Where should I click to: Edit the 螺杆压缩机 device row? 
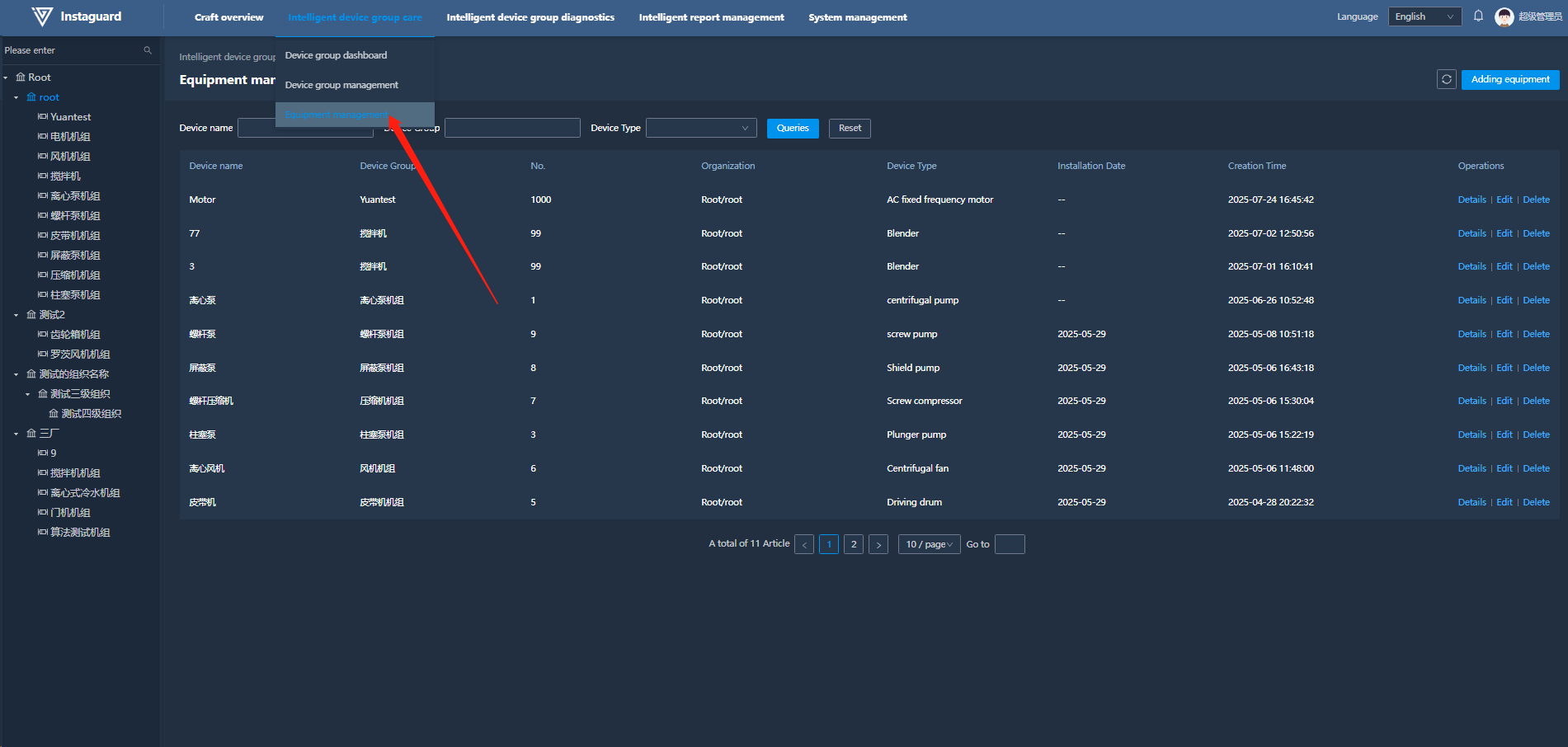pos(1504,401)
